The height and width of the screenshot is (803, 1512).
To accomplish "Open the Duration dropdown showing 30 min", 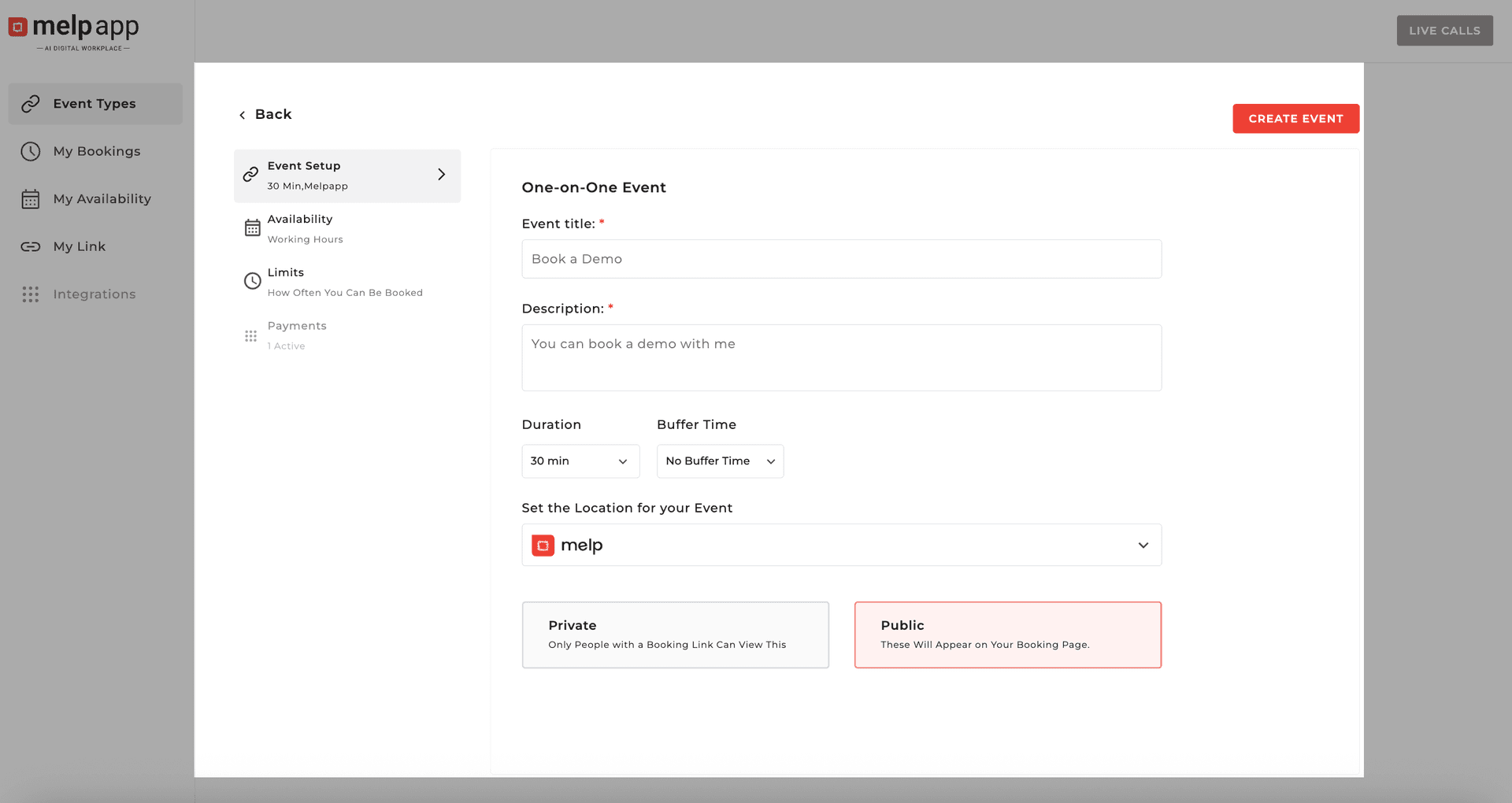I will 580,461.
